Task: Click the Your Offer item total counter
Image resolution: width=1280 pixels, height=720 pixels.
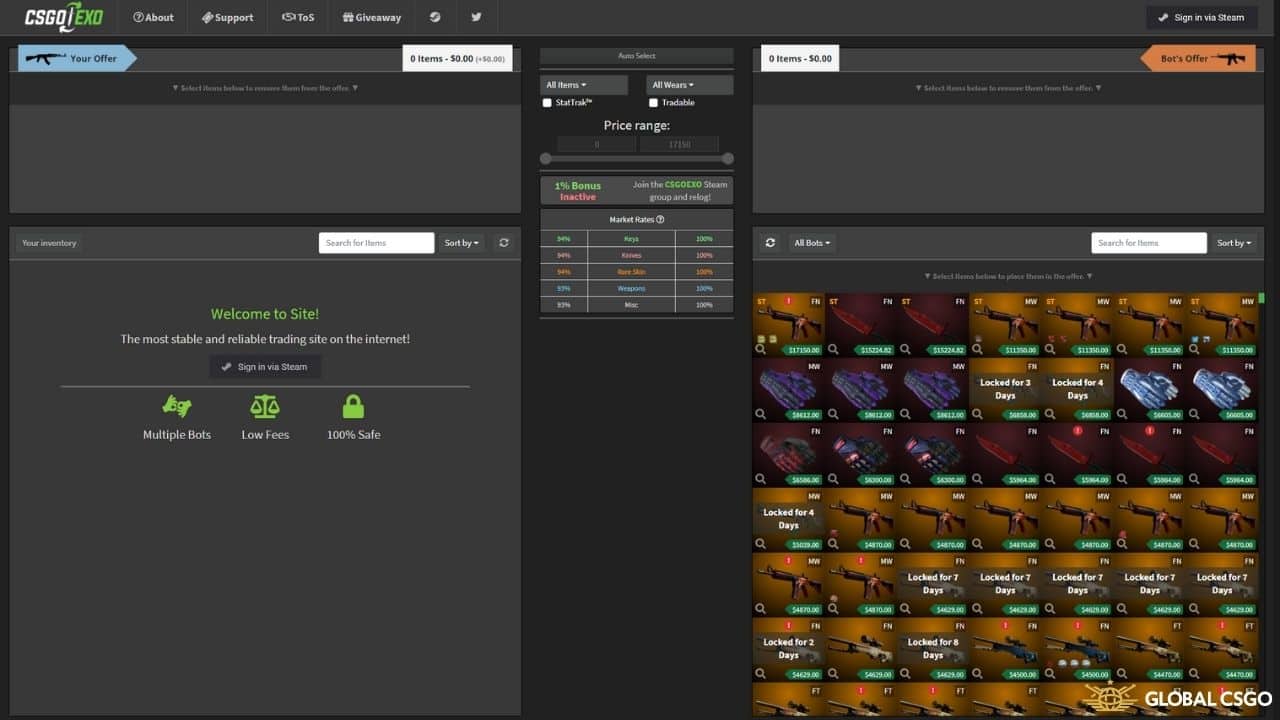Action: [458, 59]
